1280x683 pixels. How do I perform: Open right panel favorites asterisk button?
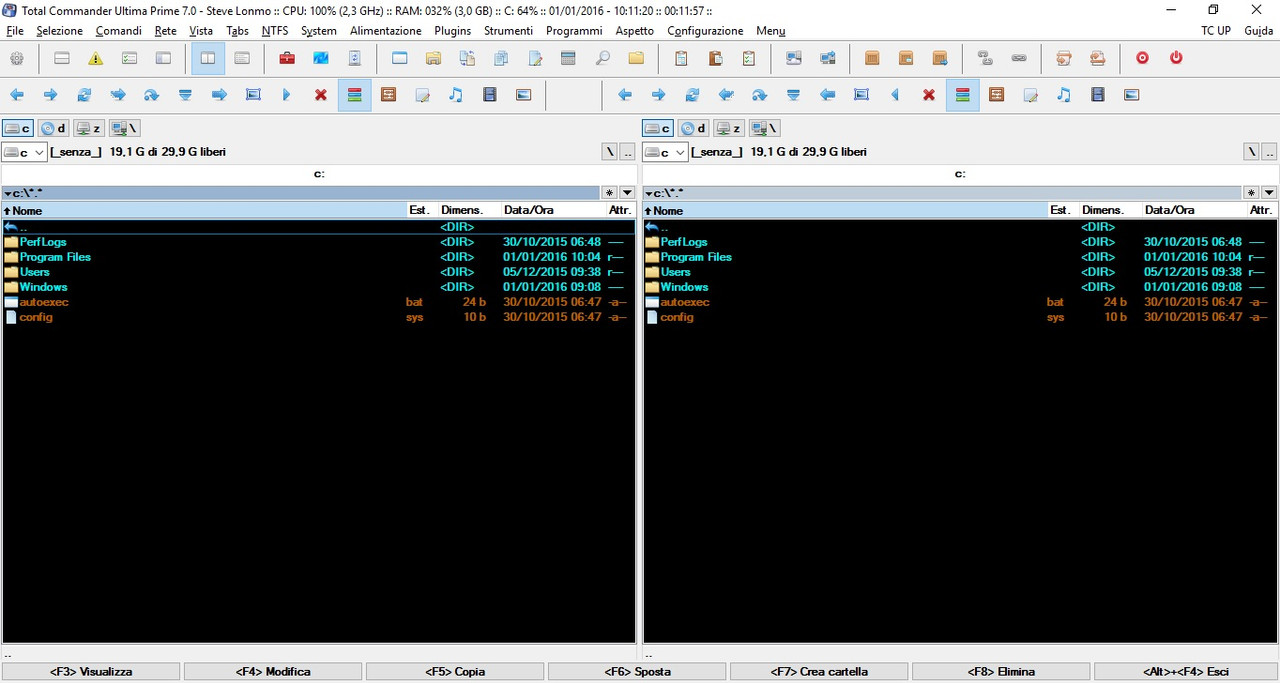tap(1251, 192)
